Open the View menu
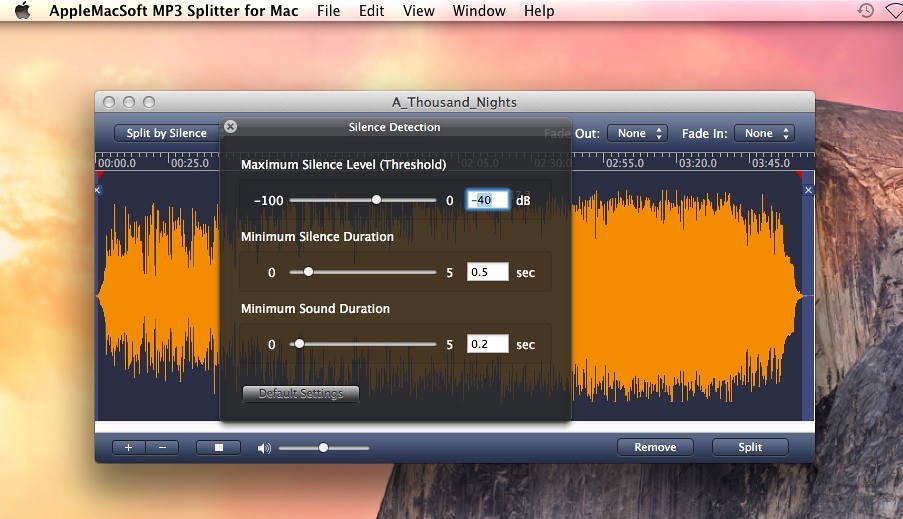 click(419, 10)
